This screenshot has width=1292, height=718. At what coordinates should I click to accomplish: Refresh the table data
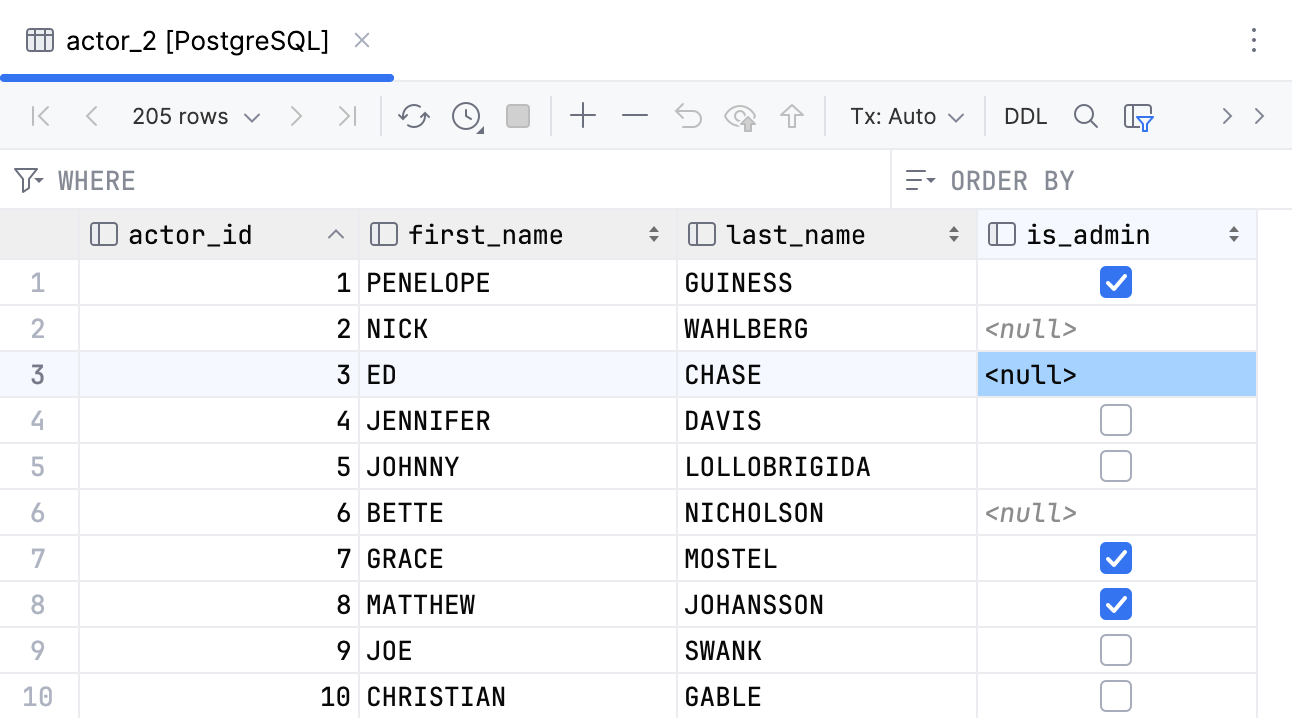tap(413, 116)
